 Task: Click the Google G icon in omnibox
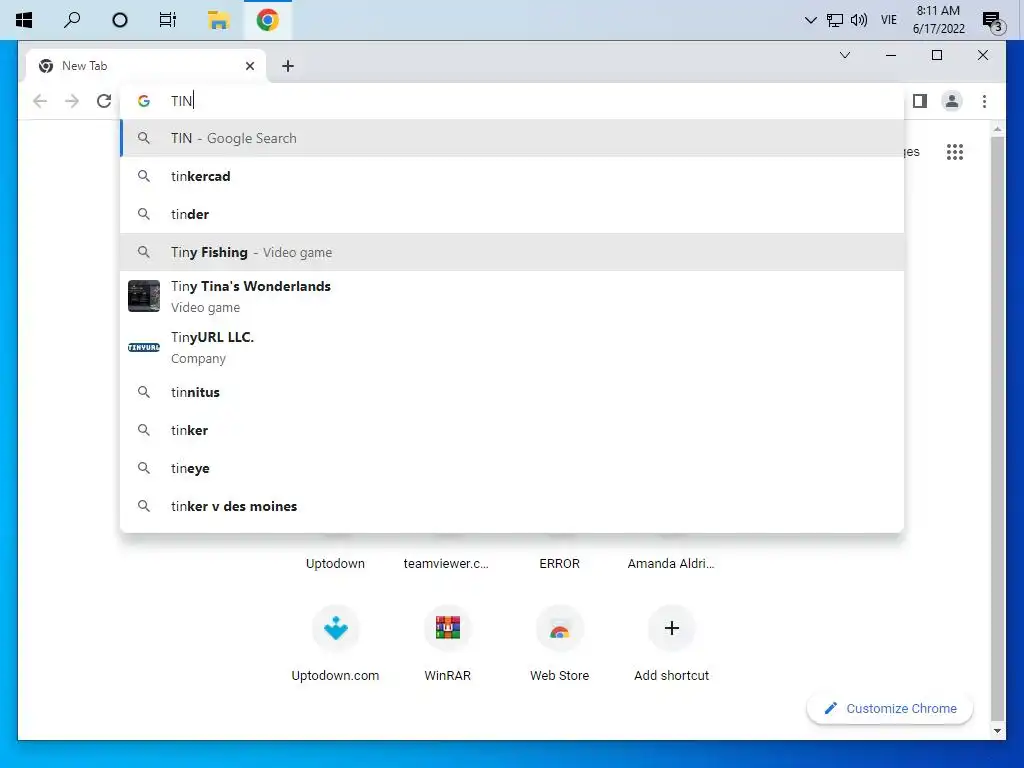click(144, 101)
